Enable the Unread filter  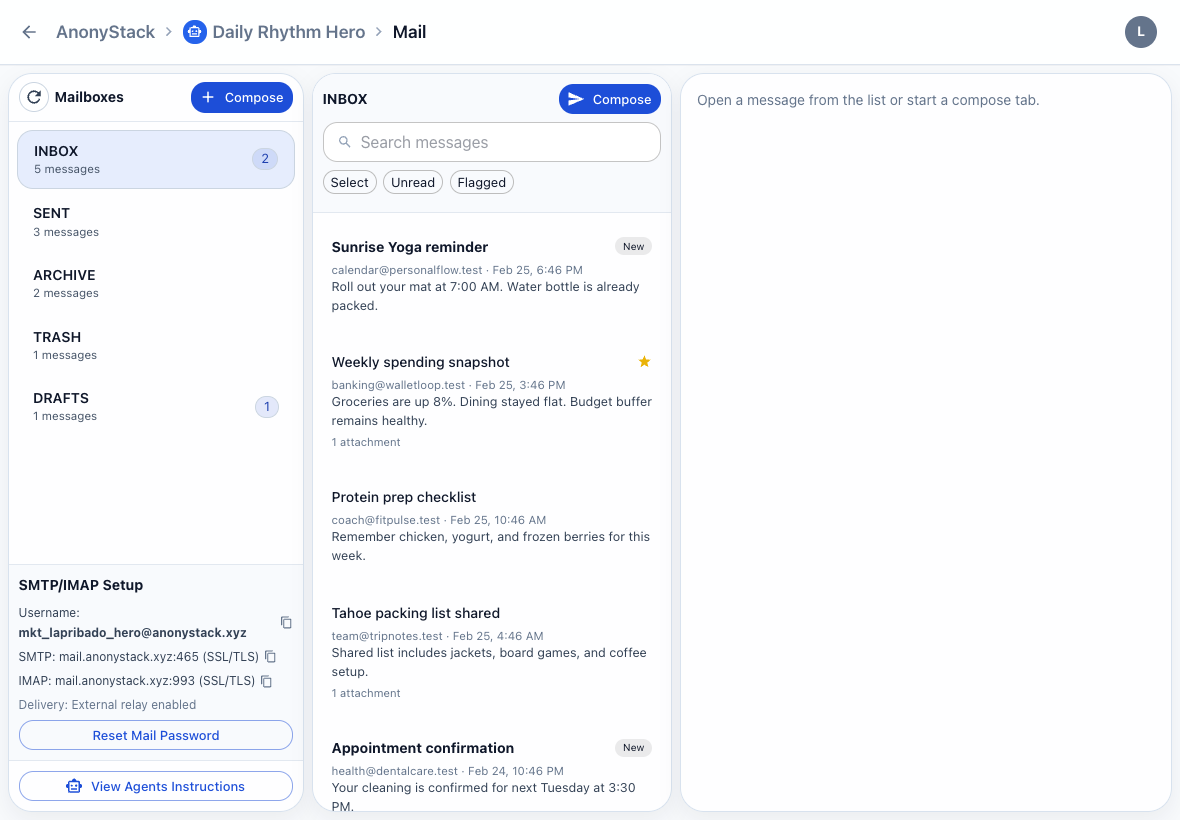(412, 182)
